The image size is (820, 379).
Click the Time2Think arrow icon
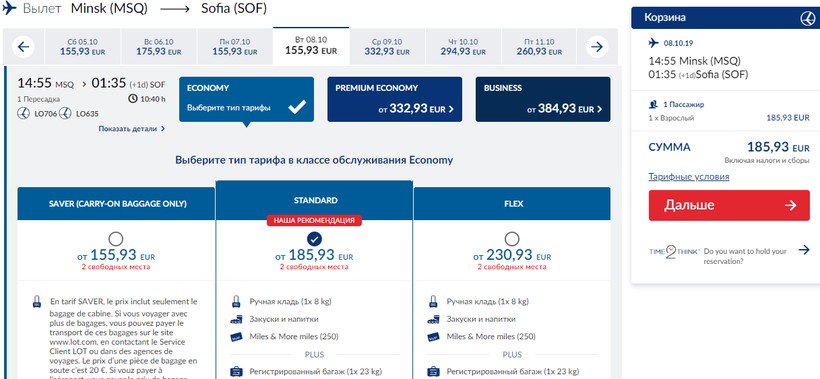tap(804, 250)
